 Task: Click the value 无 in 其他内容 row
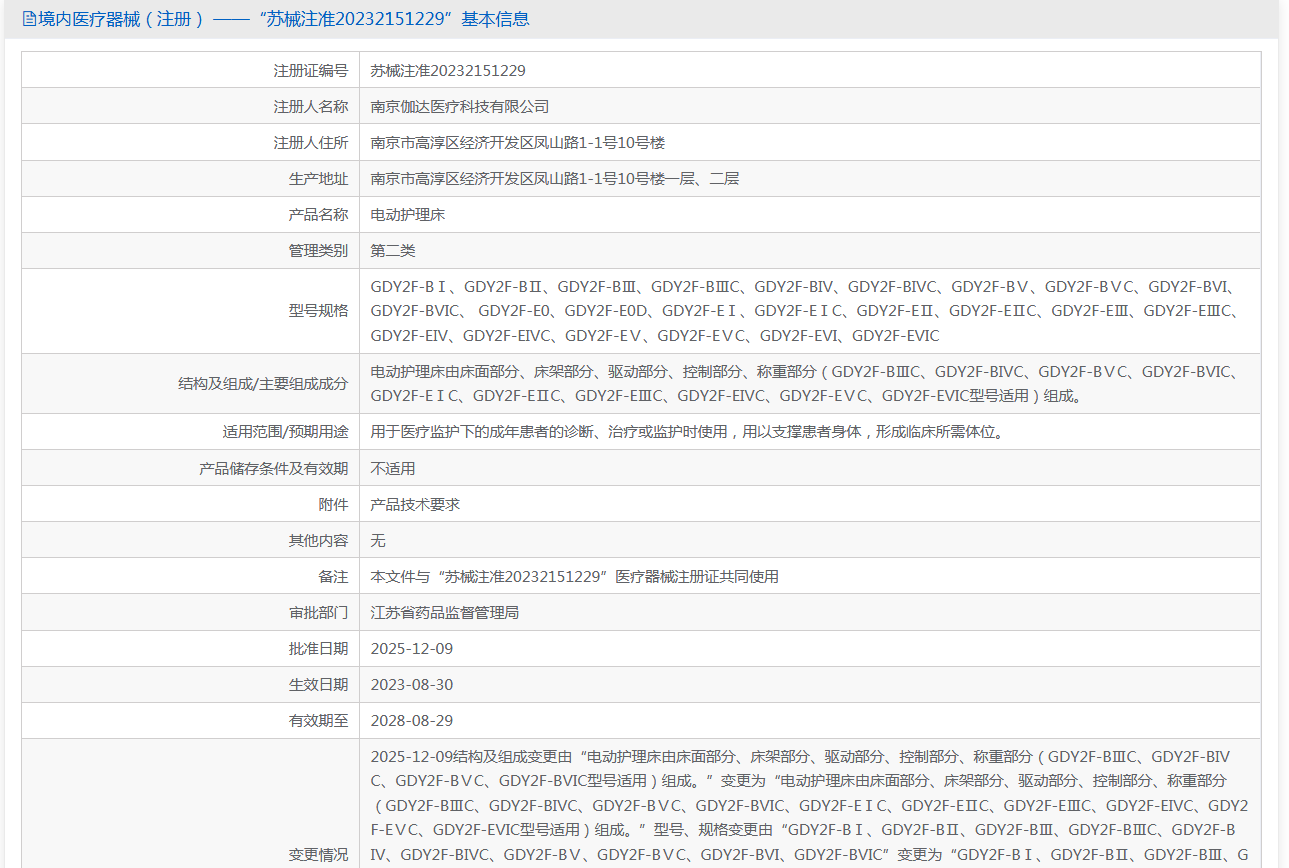378,541
